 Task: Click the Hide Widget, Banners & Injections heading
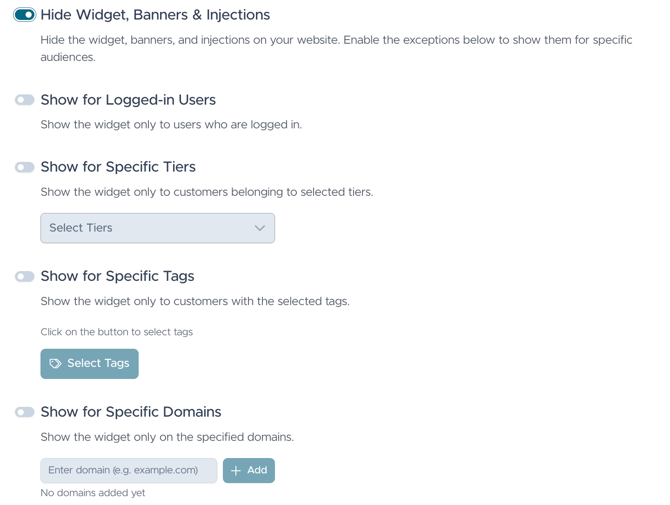[x=155, y=15]
